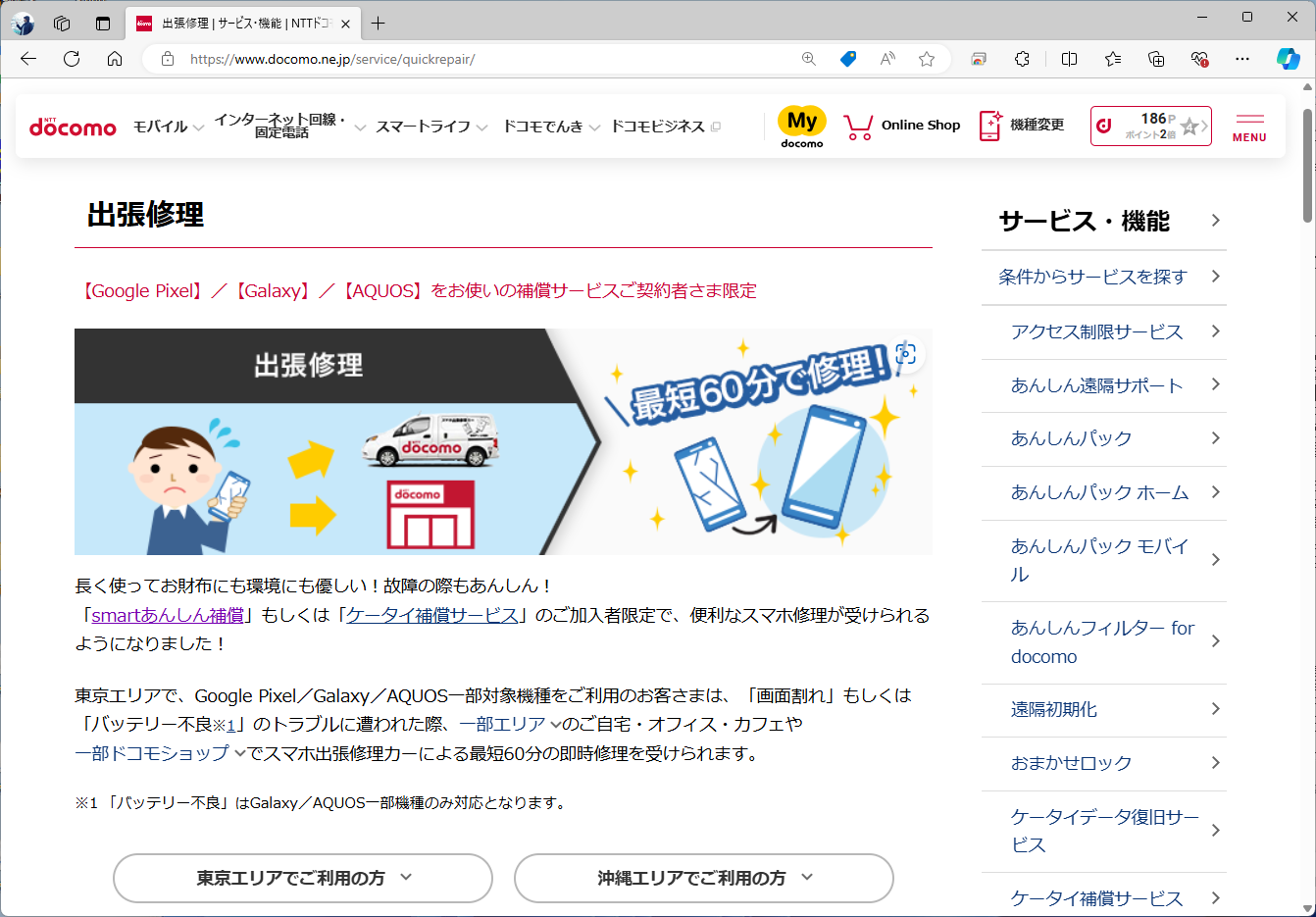The image size is (1316, 917).
Task: Reload the page with refresh icon
Action: click(72, 59)
